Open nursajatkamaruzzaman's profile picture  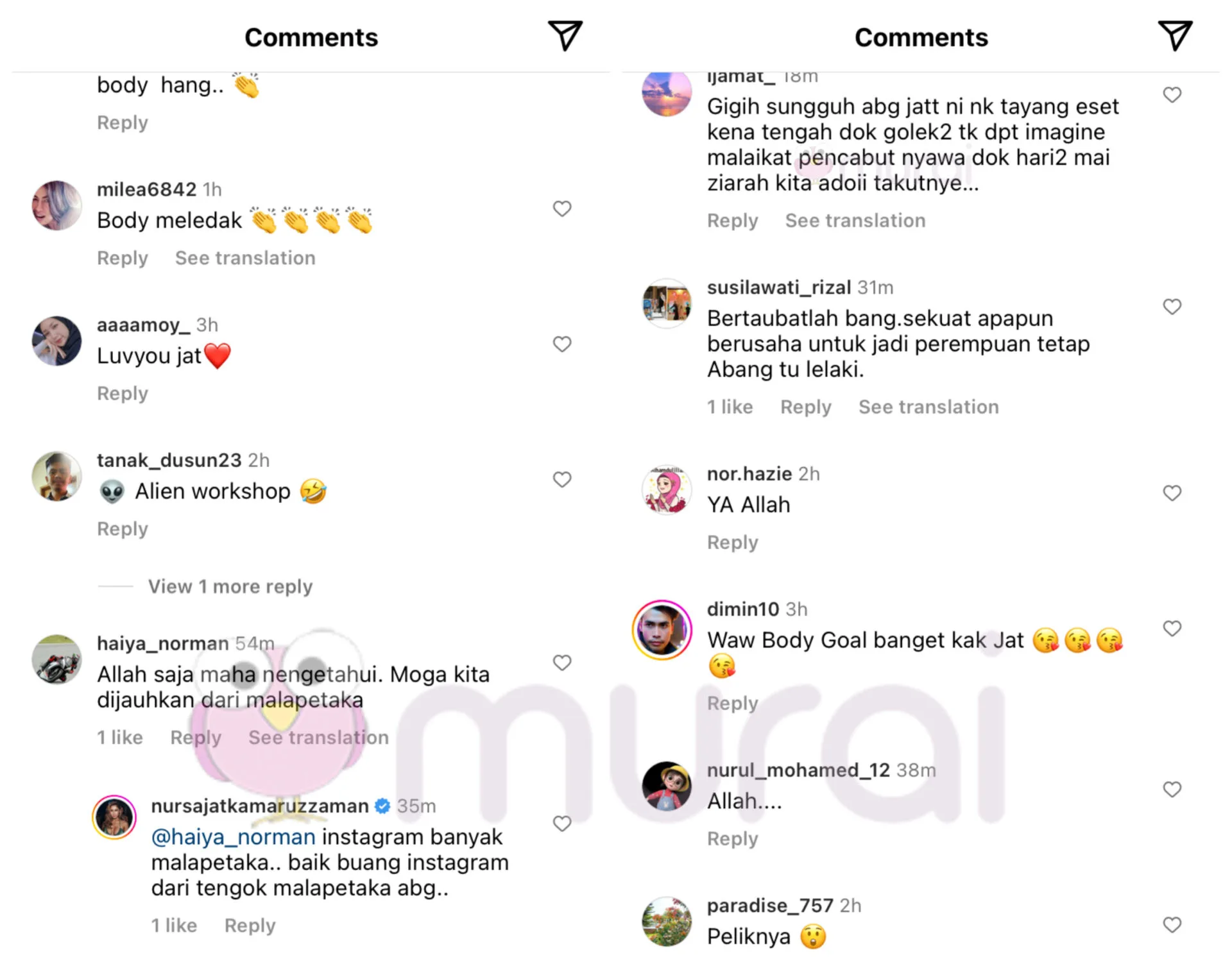(114, 817)
